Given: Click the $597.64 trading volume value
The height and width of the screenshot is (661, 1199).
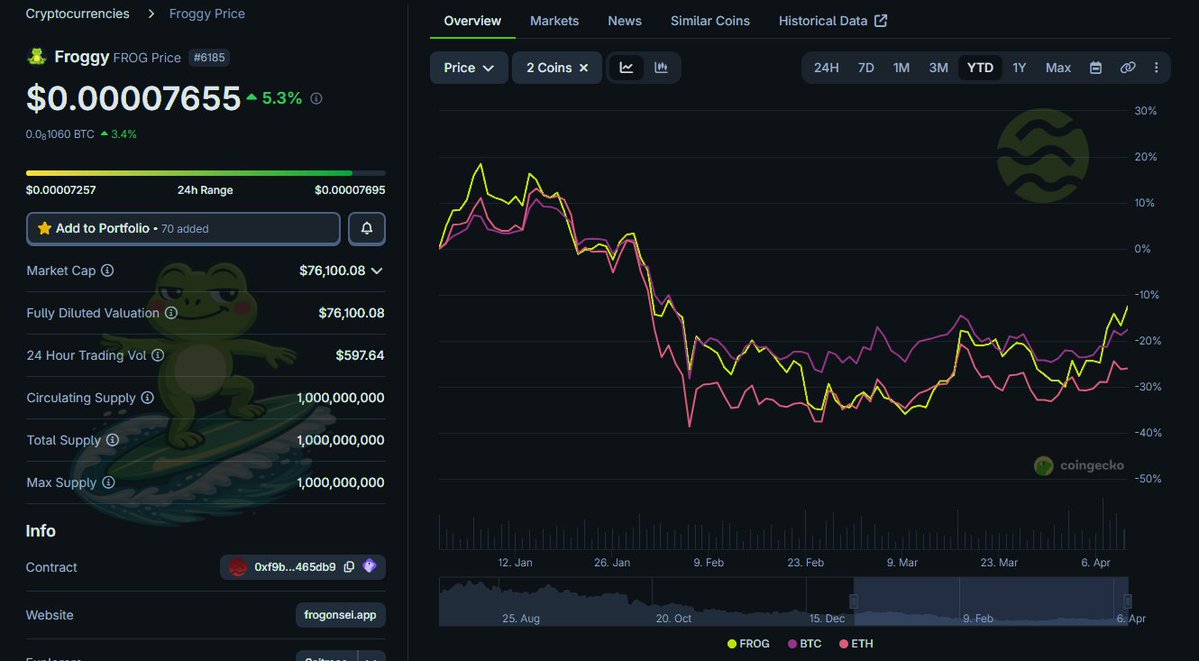Looking at the screenshot, I should click(360, 355).
